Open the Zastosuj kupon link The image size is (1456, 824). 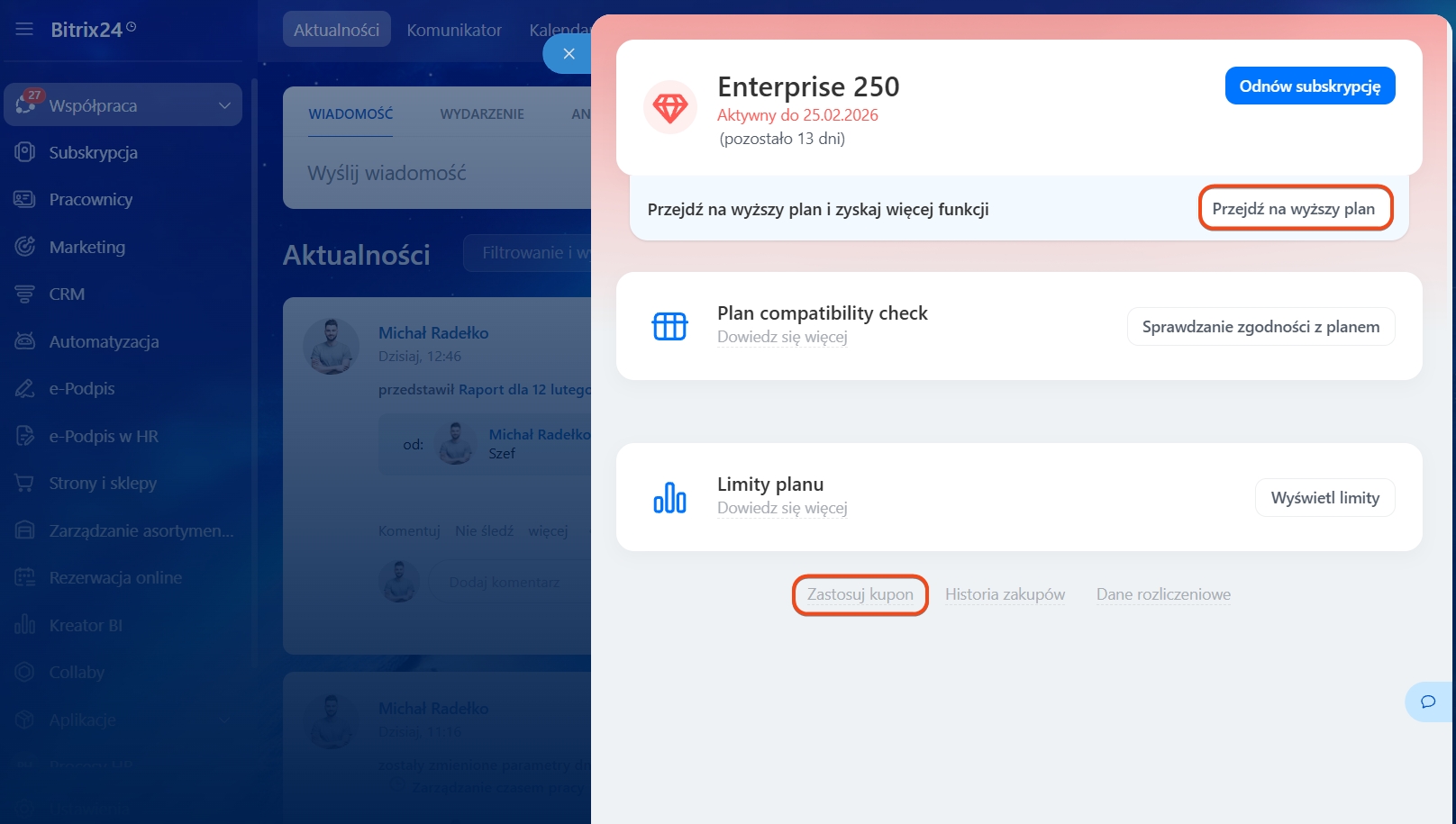click(x=860, y=594)
